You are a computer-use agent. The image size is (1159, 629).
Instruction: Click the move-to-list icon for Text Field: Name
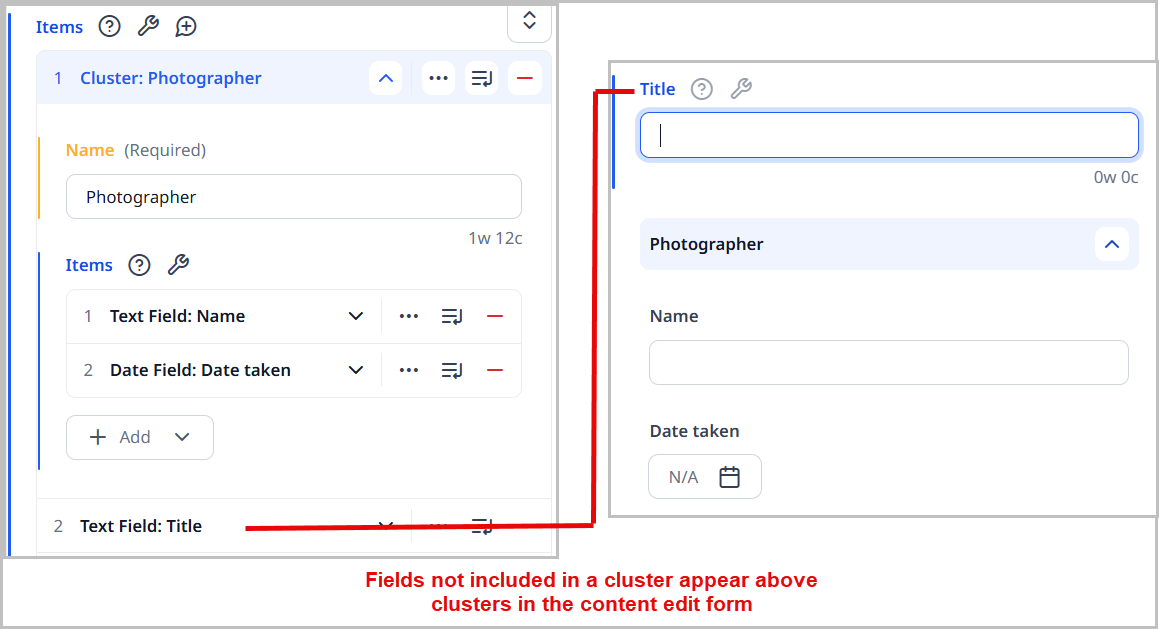click(451, 315)
